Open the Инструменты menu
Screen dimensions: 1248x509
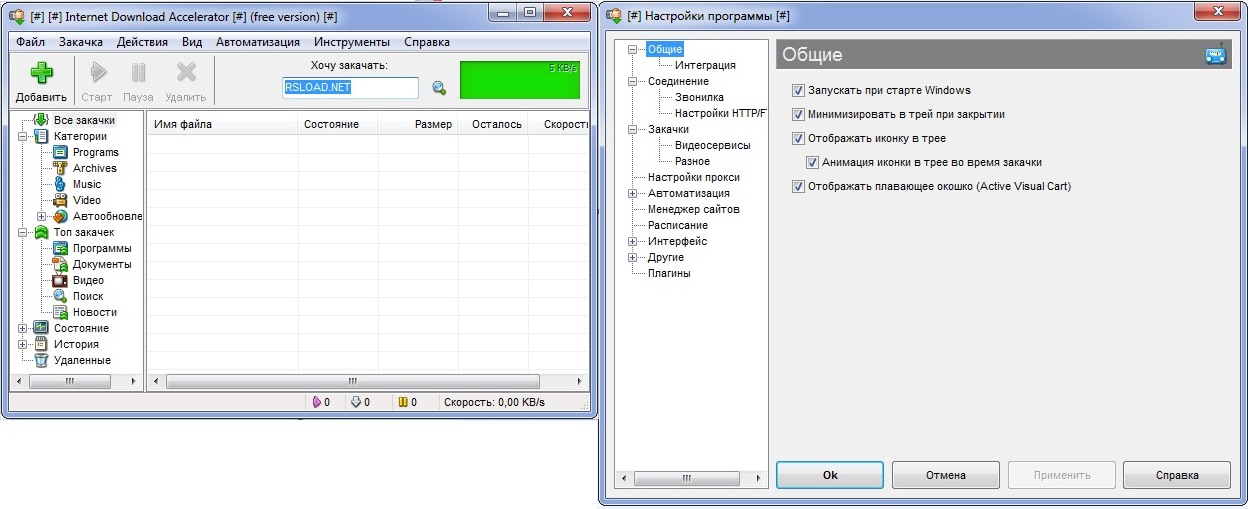pos(352,42)
